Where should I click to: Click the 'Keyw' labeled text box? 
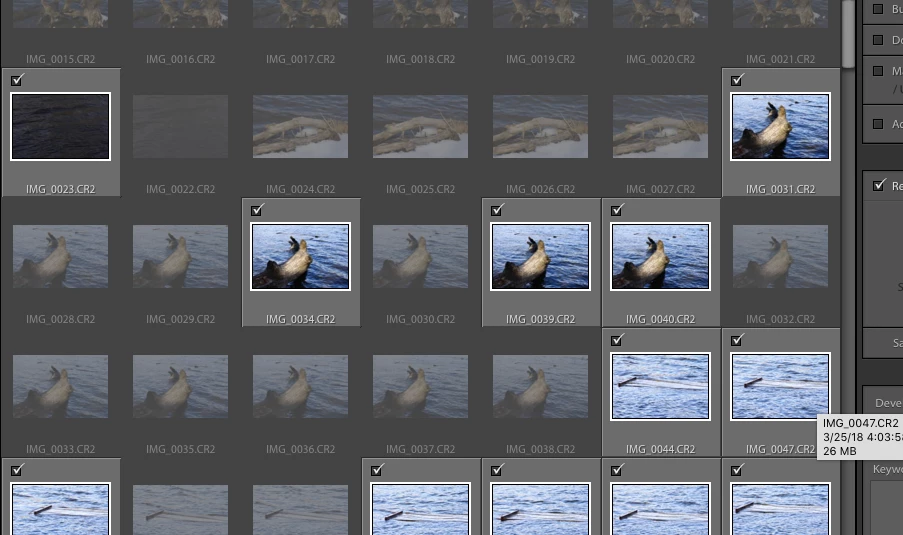click(x=887, y=508)
